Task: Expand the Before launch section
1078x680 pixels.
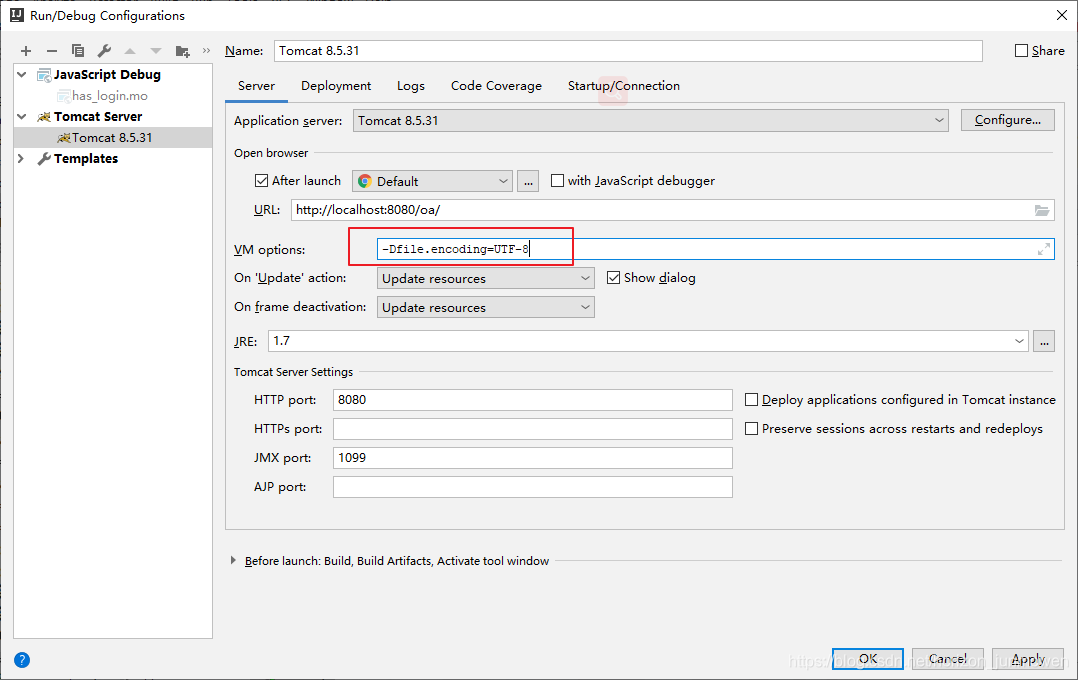Action: 233,560
